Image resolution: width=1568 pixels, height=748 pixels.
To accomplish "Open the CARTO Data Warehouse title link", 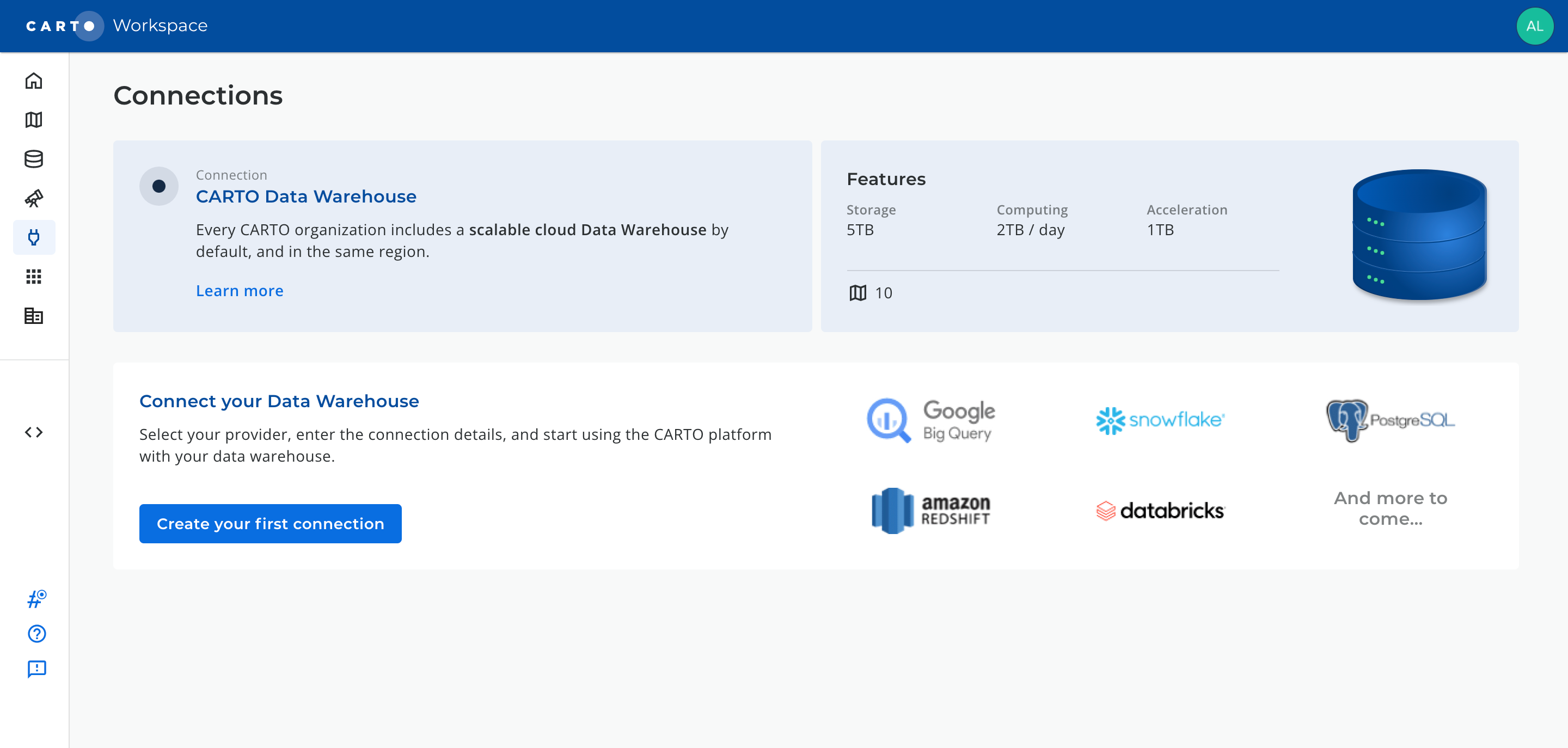I will 305,197.
